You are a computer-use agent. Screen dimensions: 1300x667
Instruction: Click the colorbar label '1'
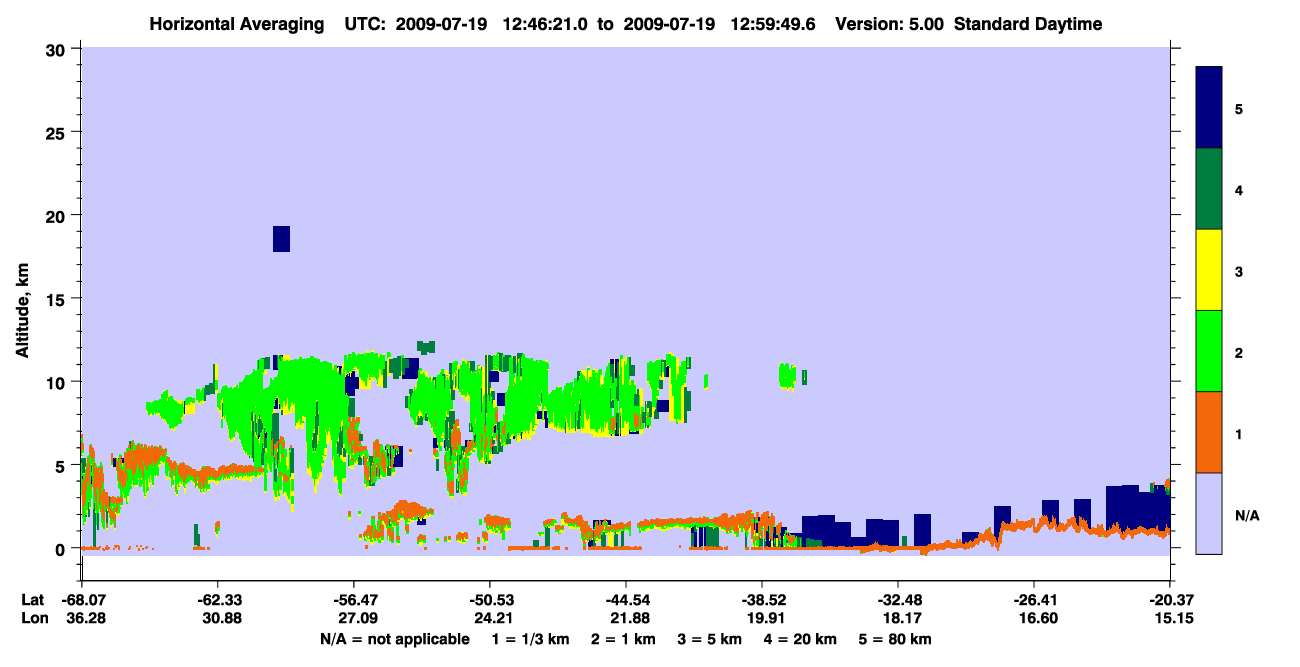(1239, 433)
